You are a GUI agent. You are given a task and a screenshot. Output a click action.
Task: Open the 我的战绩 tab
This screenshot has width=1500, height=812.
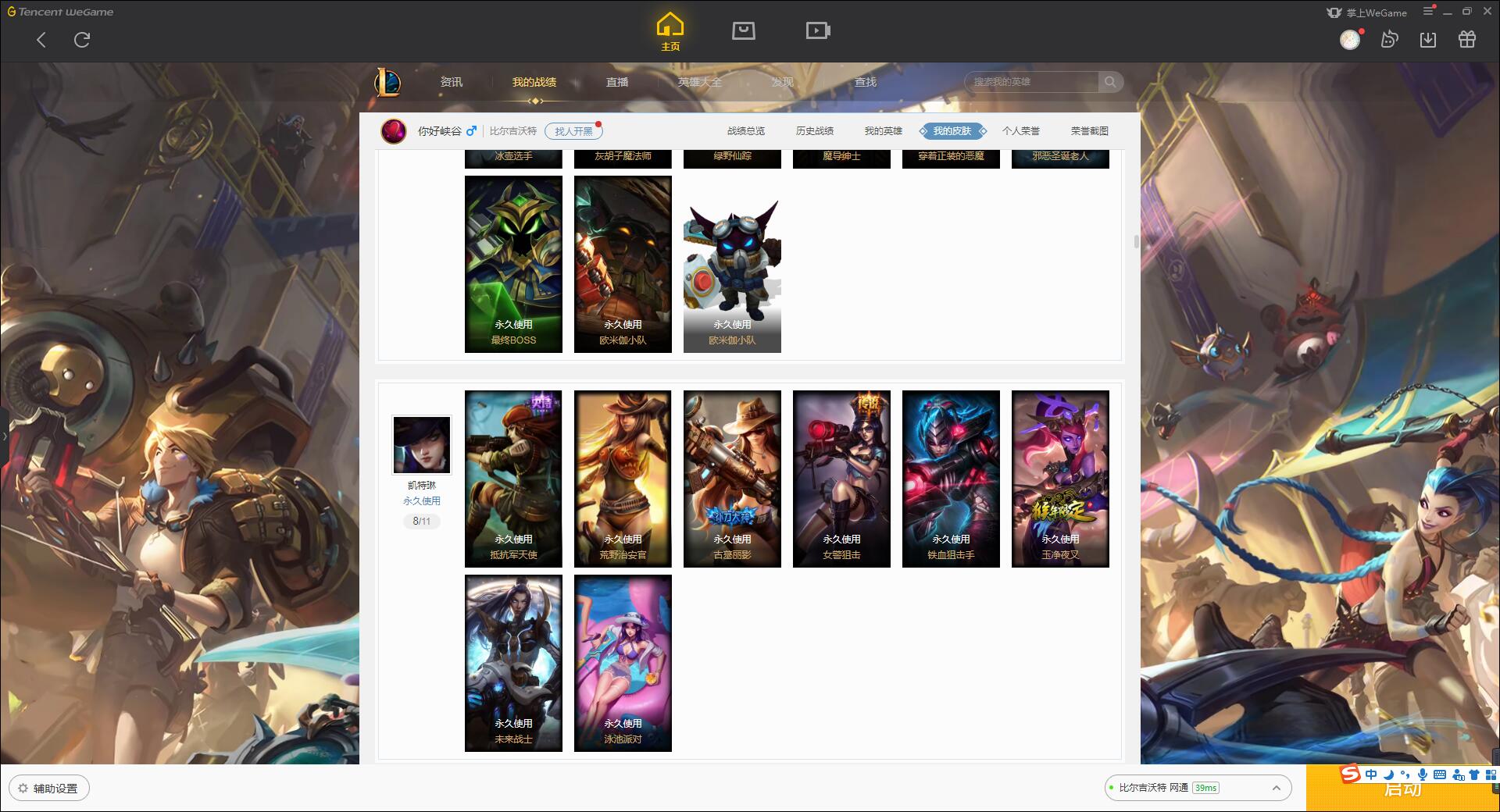tap(534, 82)
